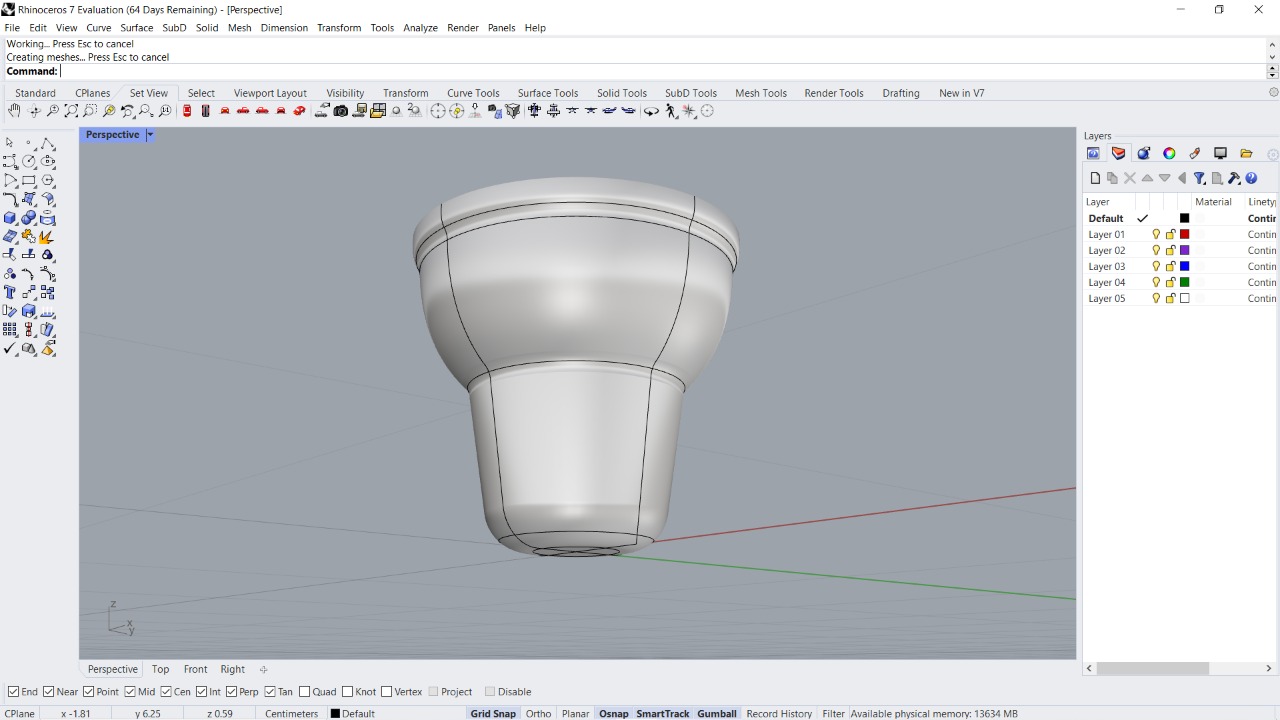Open the layer tools hammer icon
The width and height of the screenshot is (1280, 720).
point(1234,178)
